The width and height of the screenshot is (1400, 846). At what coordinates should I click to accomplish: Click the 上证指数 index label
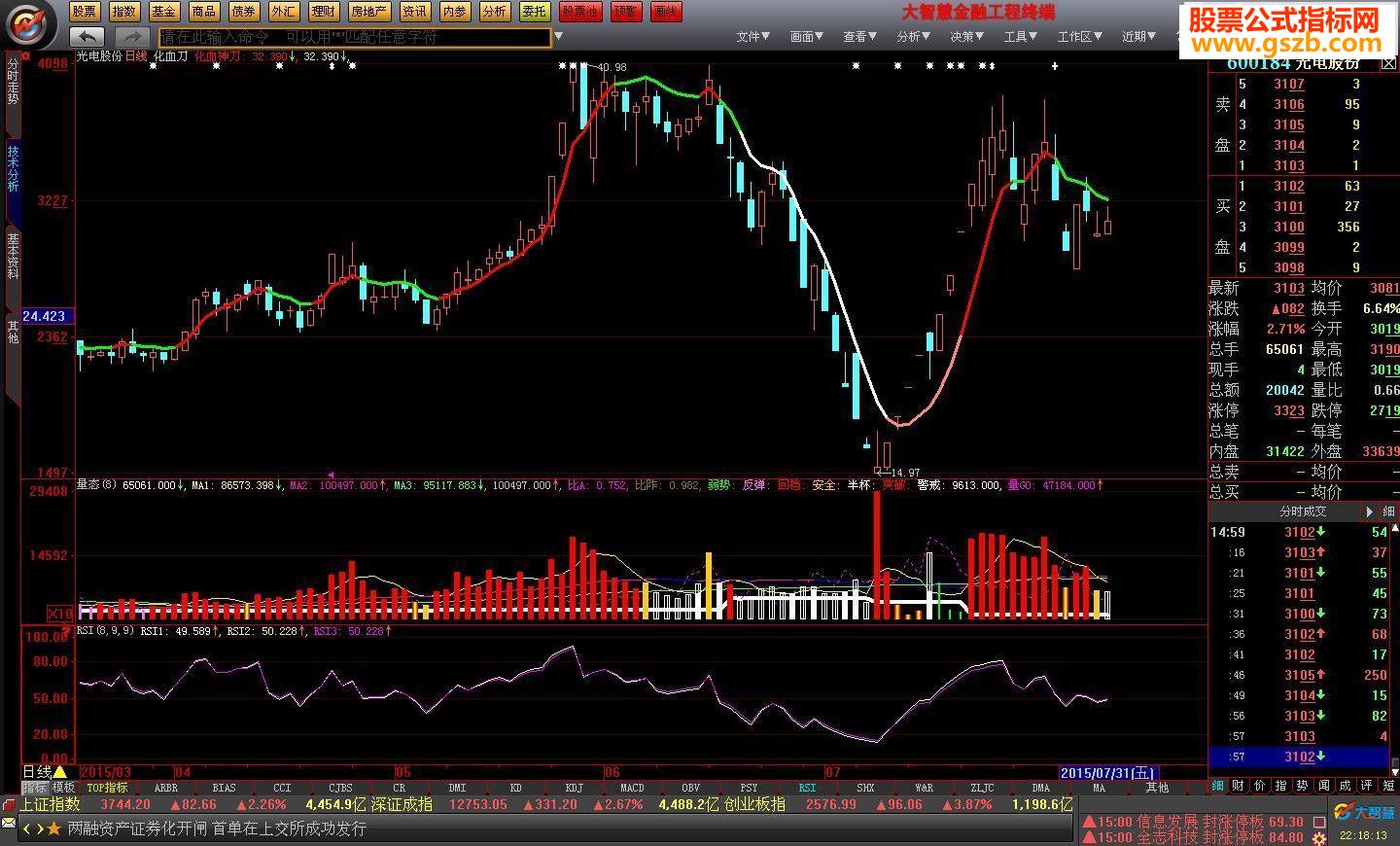point(50,805)
